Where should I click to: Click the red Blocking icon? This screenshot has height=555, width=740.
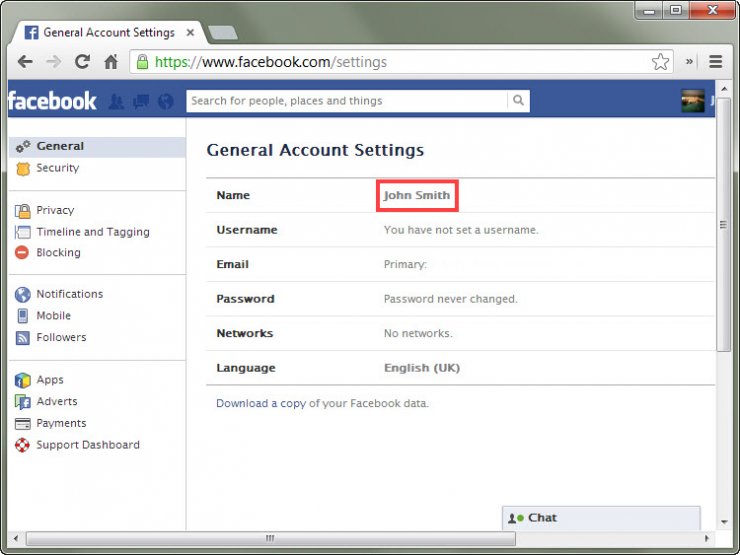click(22, 252)
